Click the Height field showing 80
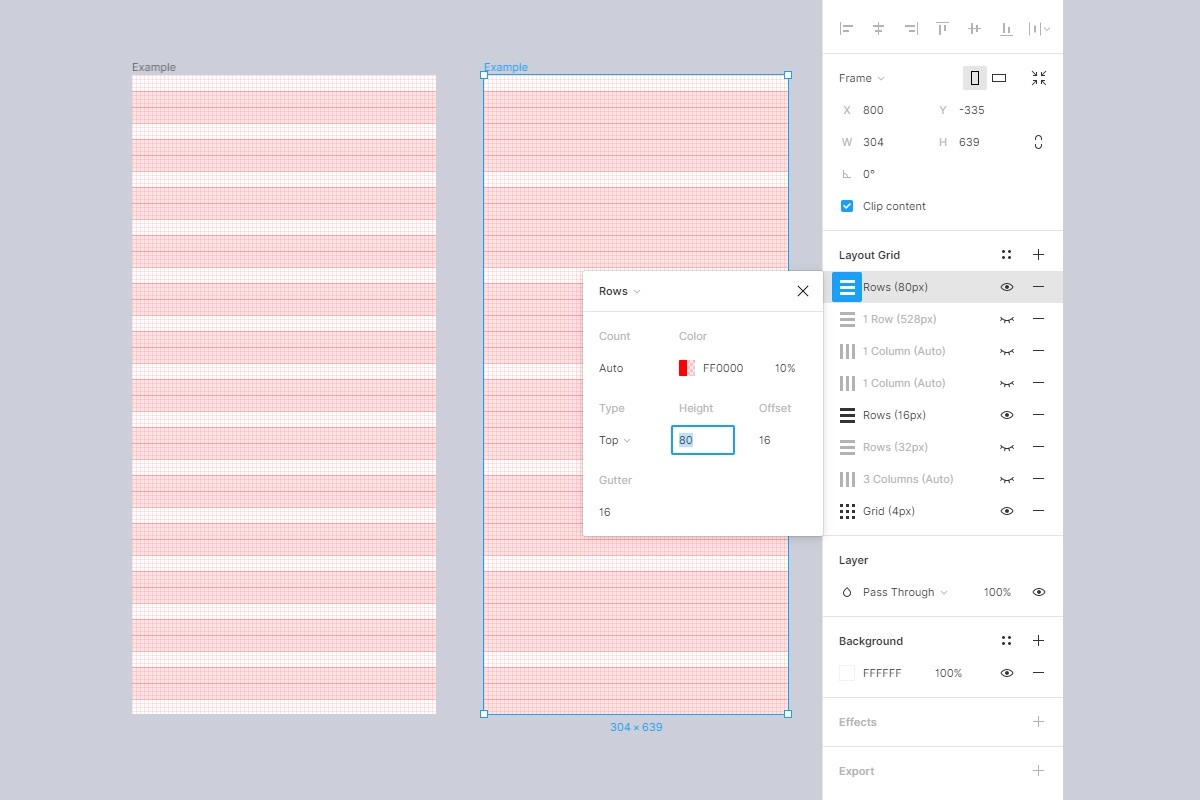Image resolution: width=1200 pixels, height=800 pixels. pos(703,440)
